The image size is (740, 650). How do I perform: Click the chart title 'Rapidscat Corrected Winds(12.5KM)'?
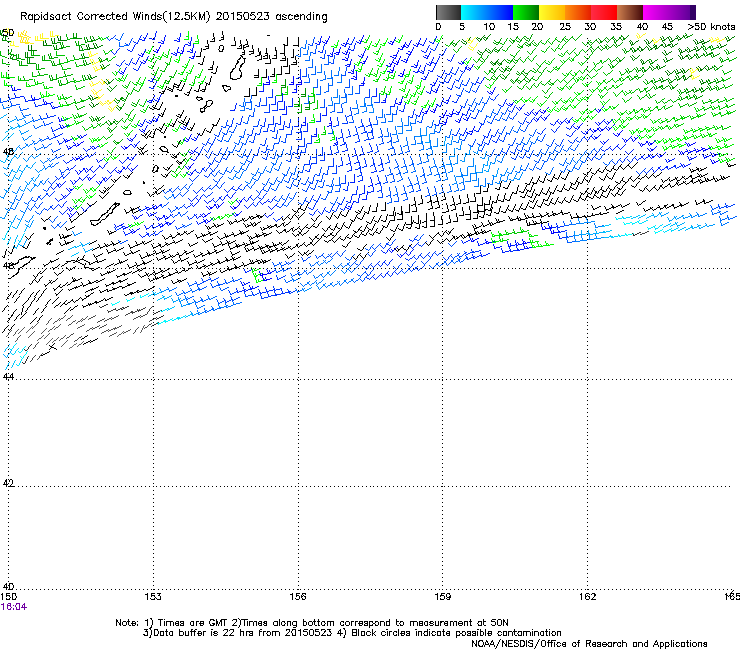point(115,17)
